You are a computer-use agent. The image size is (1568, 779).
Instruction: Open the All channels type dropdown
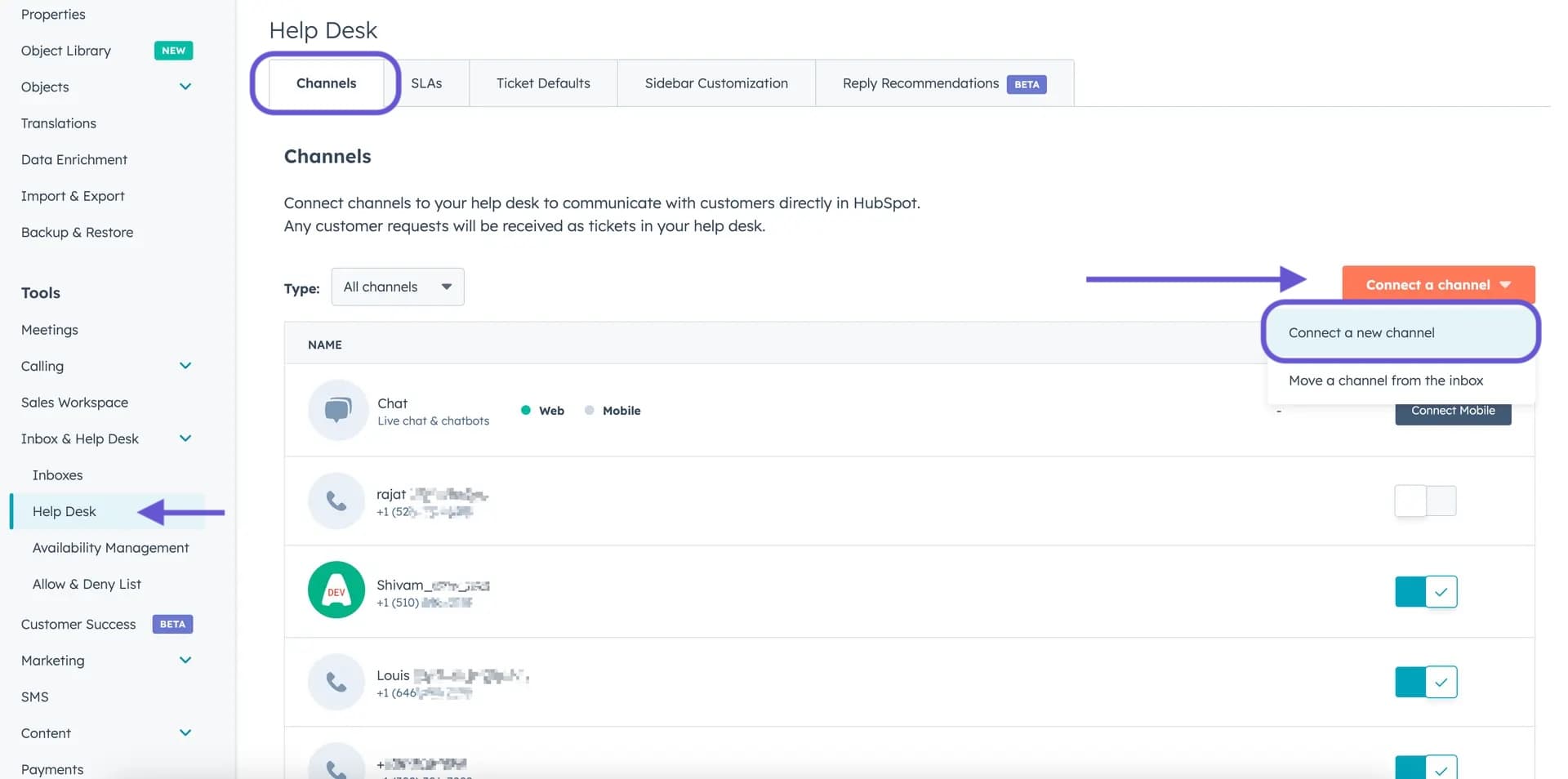(x=398, y=287)
